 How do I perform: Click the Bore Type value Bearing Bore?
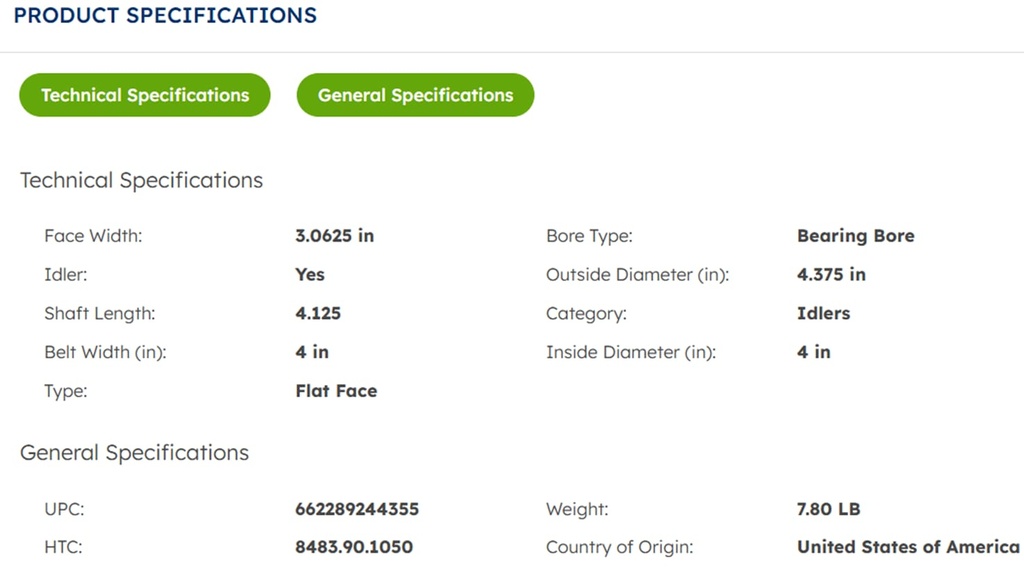click(855, 236)
